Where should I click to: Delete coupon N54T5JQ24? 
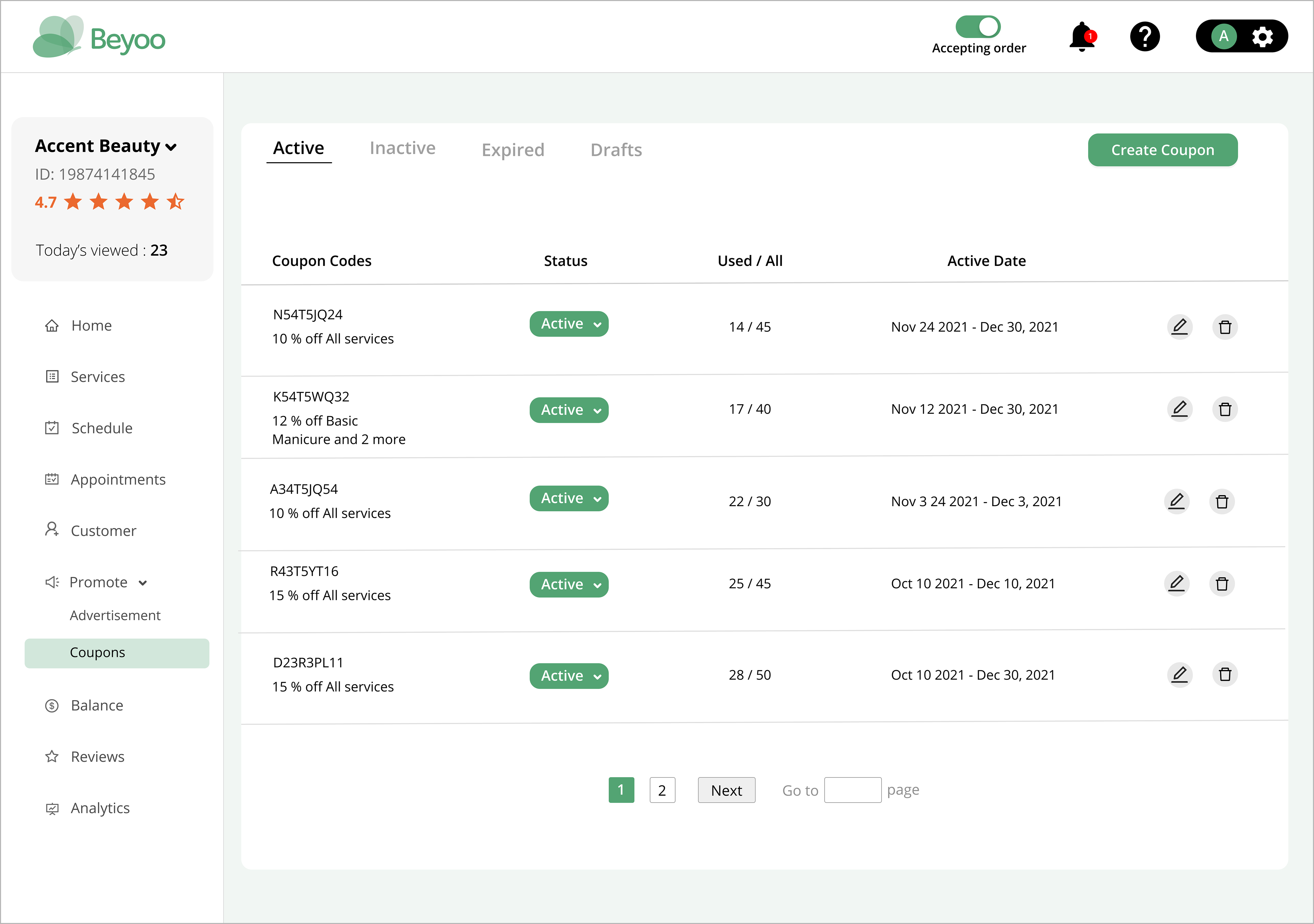coord(1225,327)
